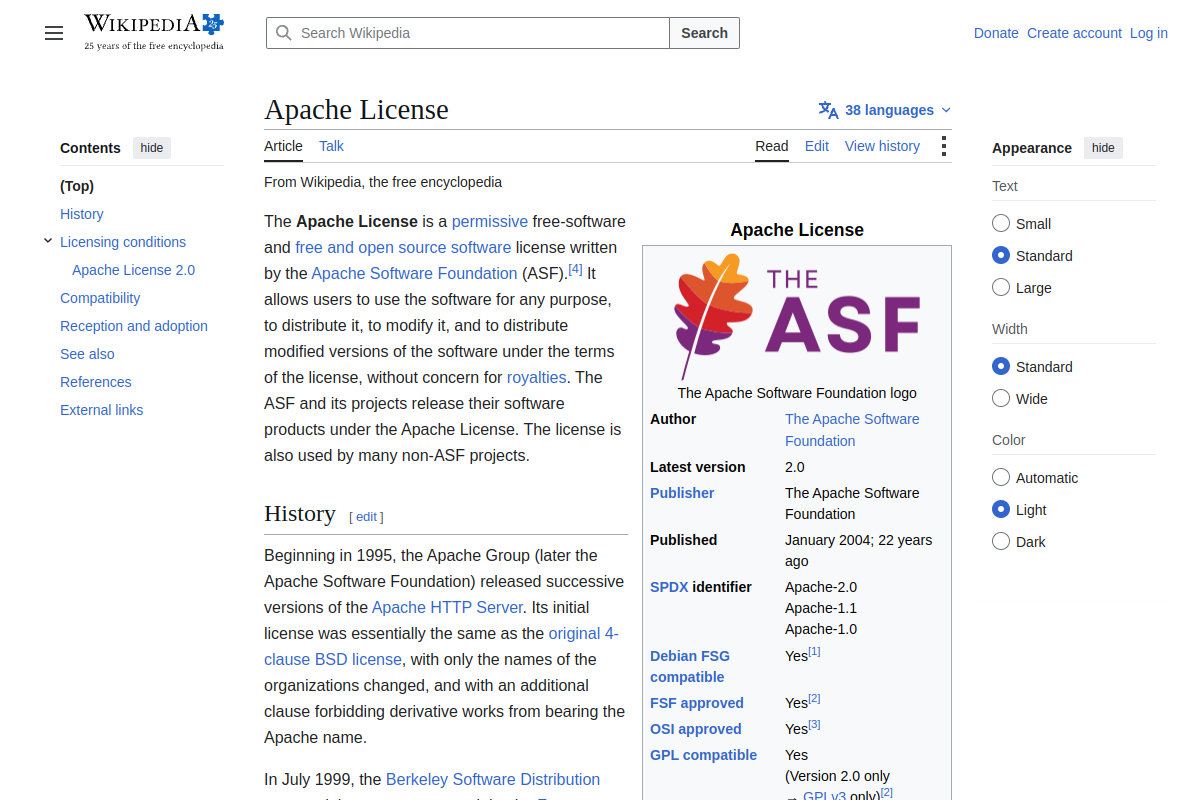The height and width of the screenshot is (800, 1200).
Task: Jump to External links in contents
Action: click(102, 410)
